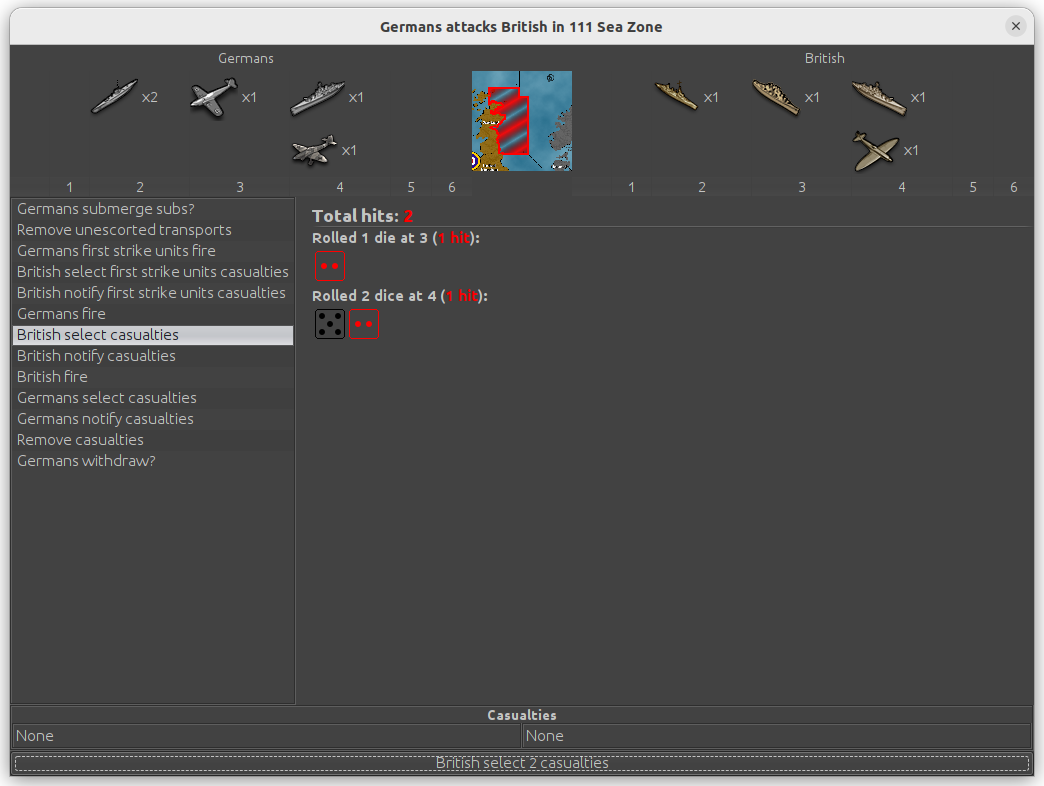Select the British cruiser in column 3
Screen dimensions: 1044x786
coord(776,97)
